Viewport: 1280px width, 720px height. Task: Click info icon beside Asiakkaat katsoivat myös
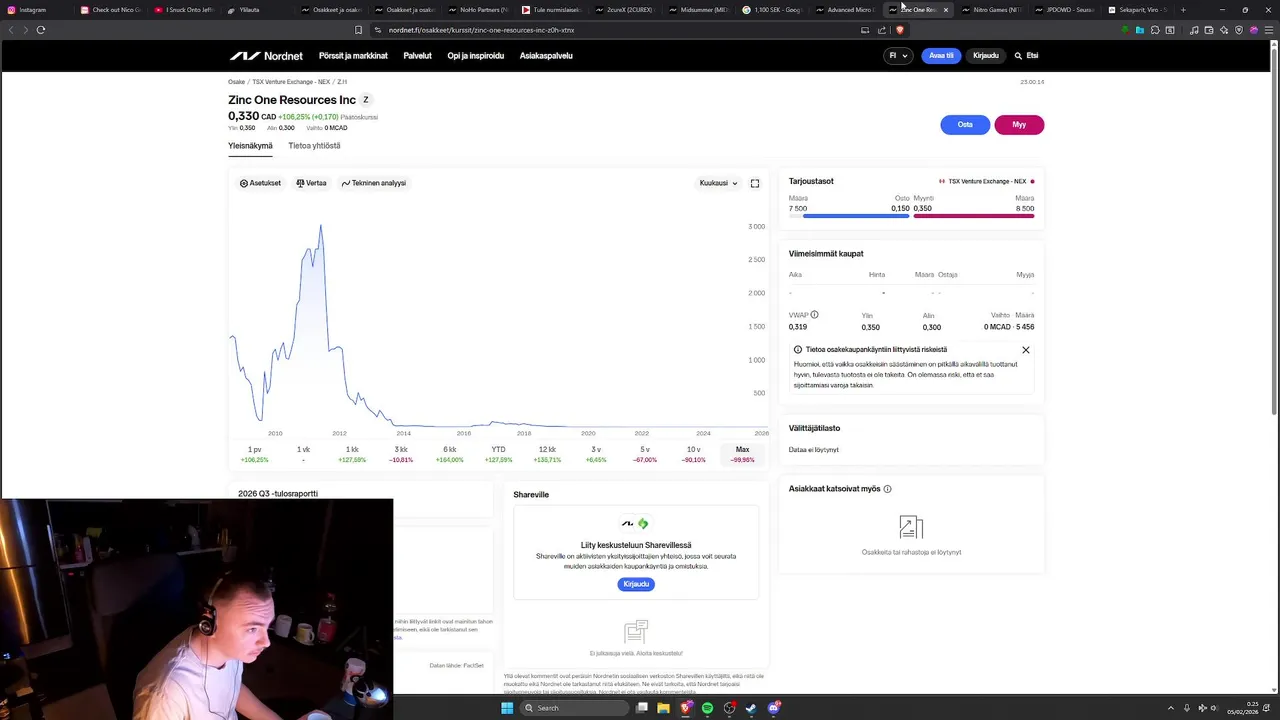887,489
